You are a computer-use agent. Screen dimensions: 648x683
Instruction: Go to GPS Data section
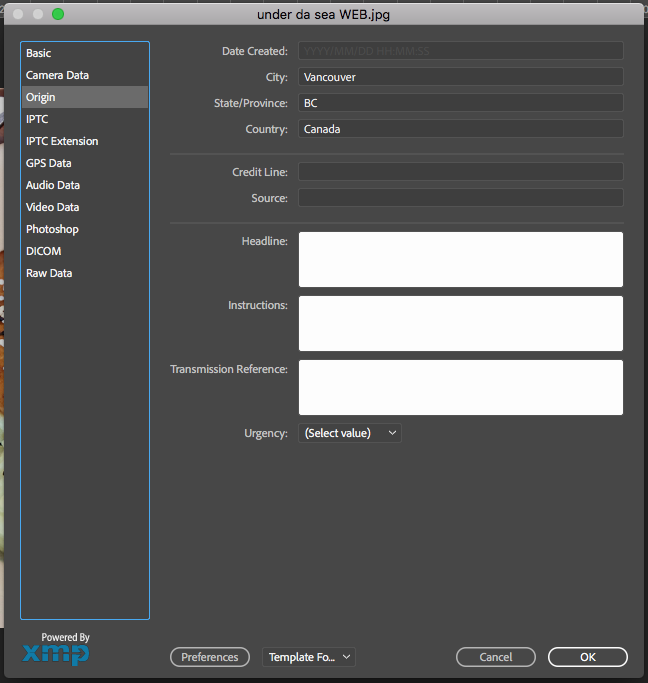(x=48, y=163)
